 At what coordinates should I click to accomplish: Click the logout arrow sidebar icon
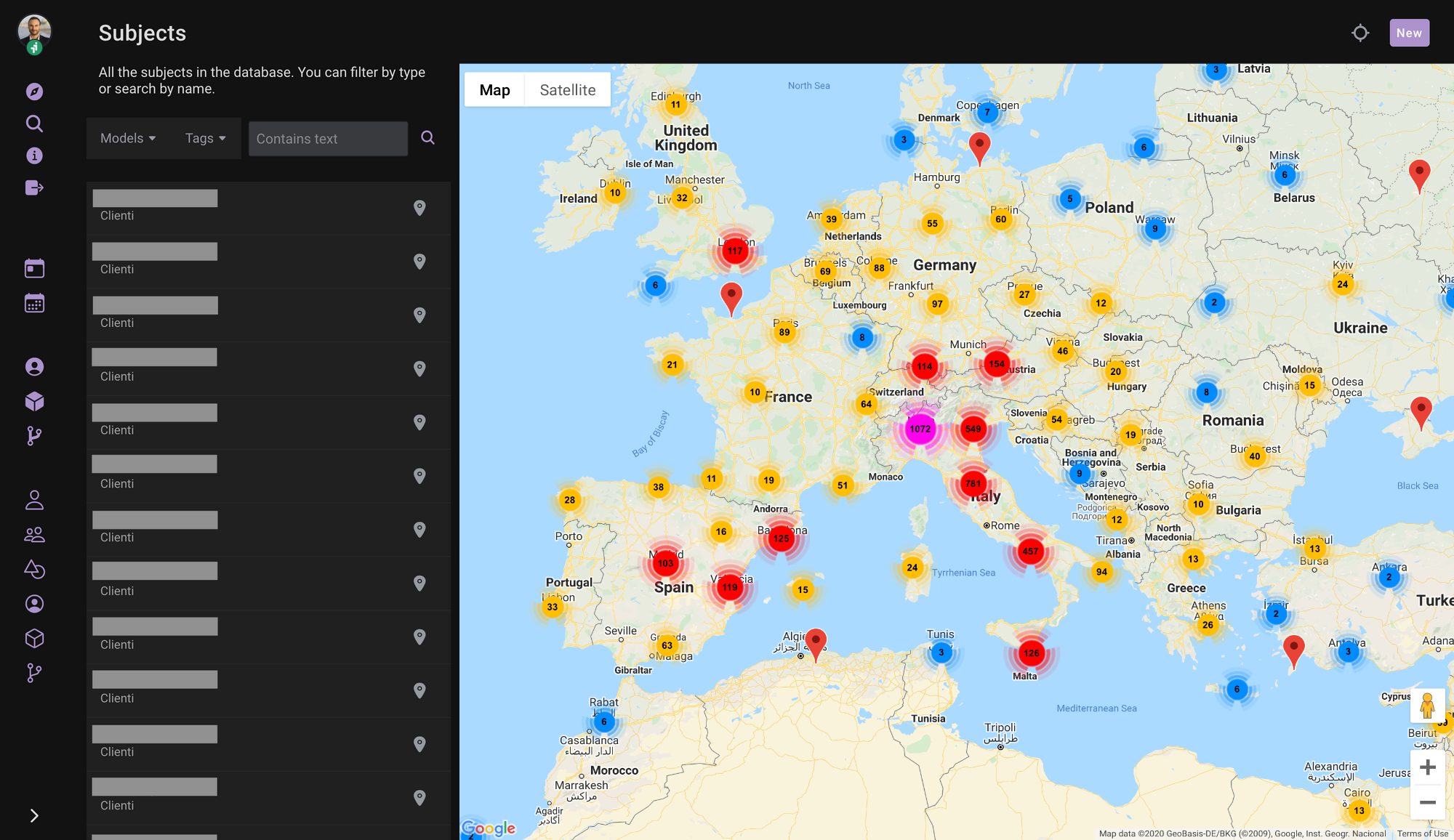point(34,188)
